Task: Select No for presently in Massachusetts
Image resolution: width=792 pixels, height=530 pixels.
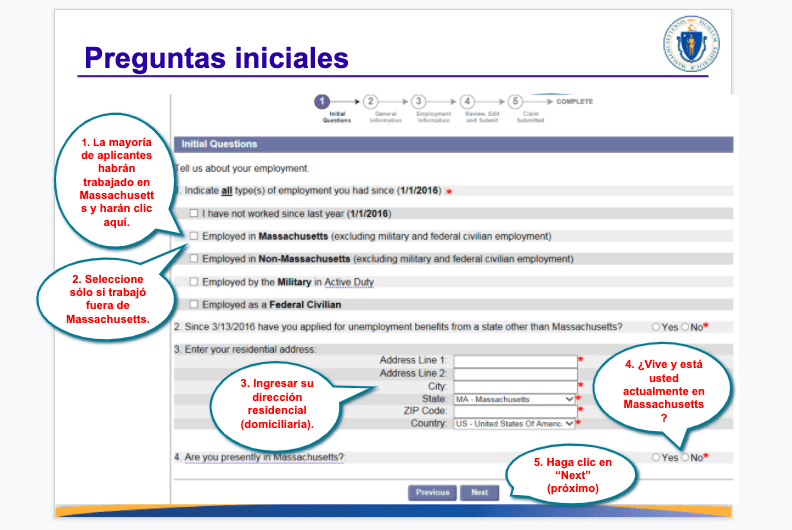Action: point(685,457)
